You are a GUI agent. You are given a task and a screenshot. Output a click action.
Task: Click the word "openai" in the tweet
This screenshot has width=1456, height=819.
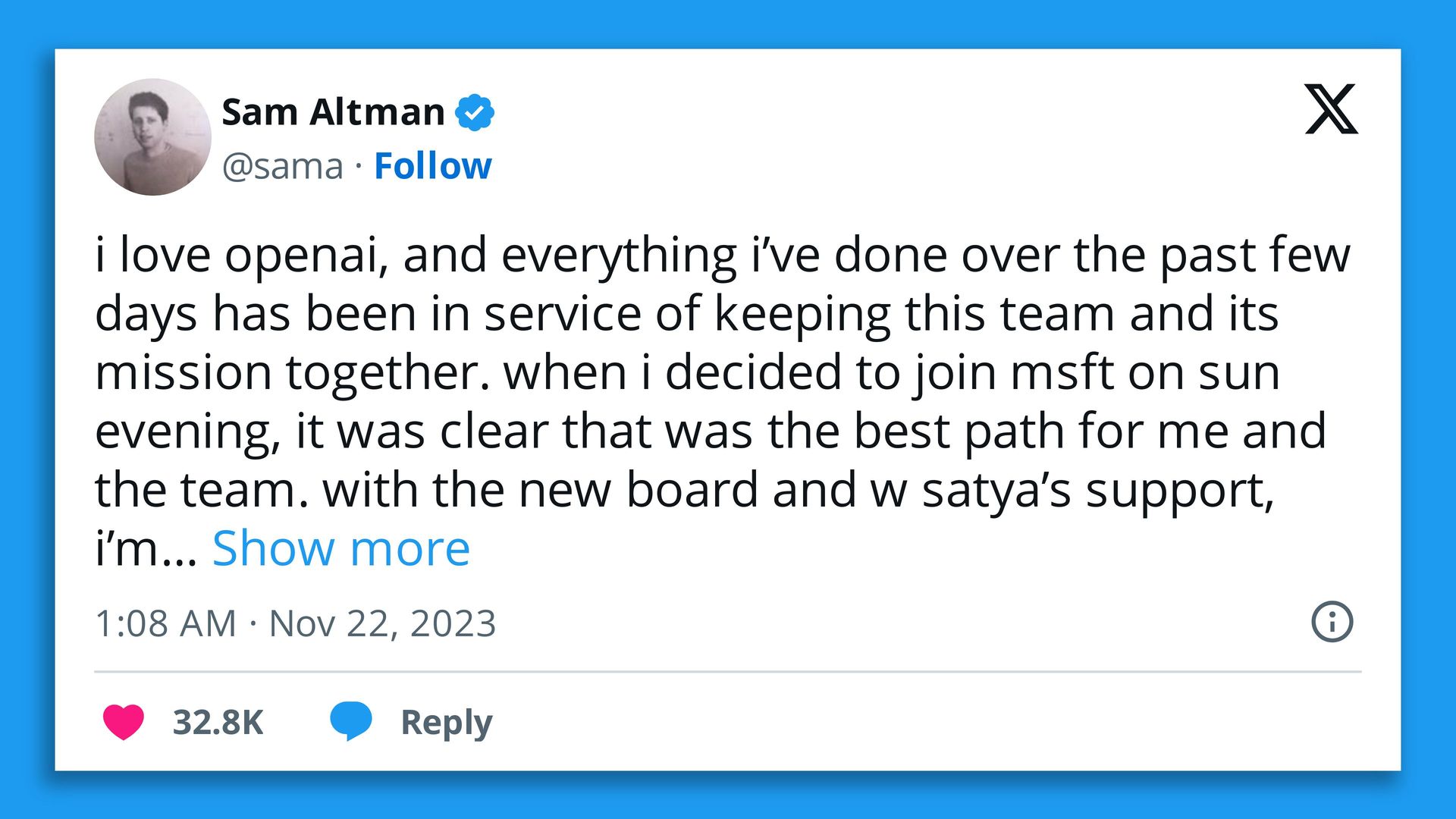(306, 255)
